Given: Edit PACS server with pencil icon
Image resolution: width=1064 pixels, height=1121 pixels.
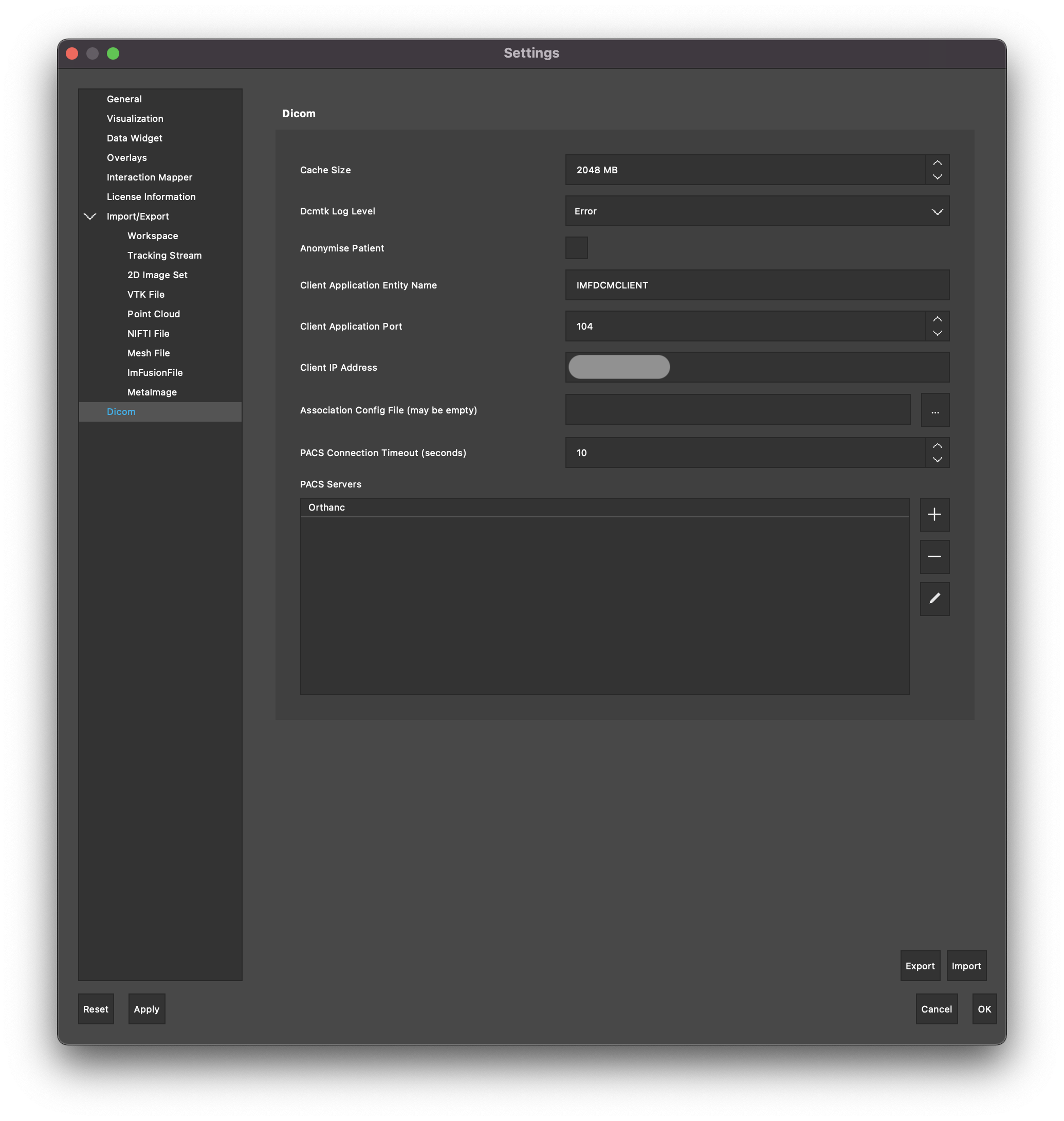Looking at the screenshot, I should [934, 599].
